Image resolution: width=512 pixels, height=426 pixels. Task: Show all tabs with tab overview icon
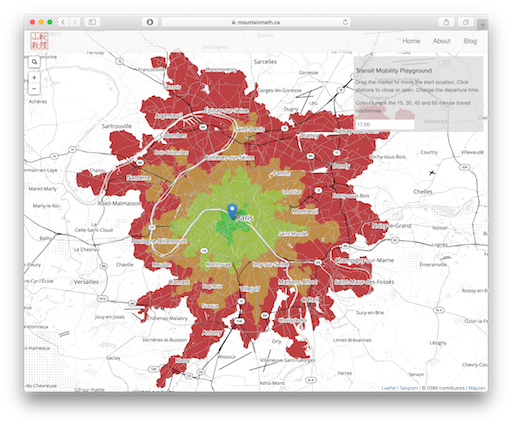[x=465, y=22]
